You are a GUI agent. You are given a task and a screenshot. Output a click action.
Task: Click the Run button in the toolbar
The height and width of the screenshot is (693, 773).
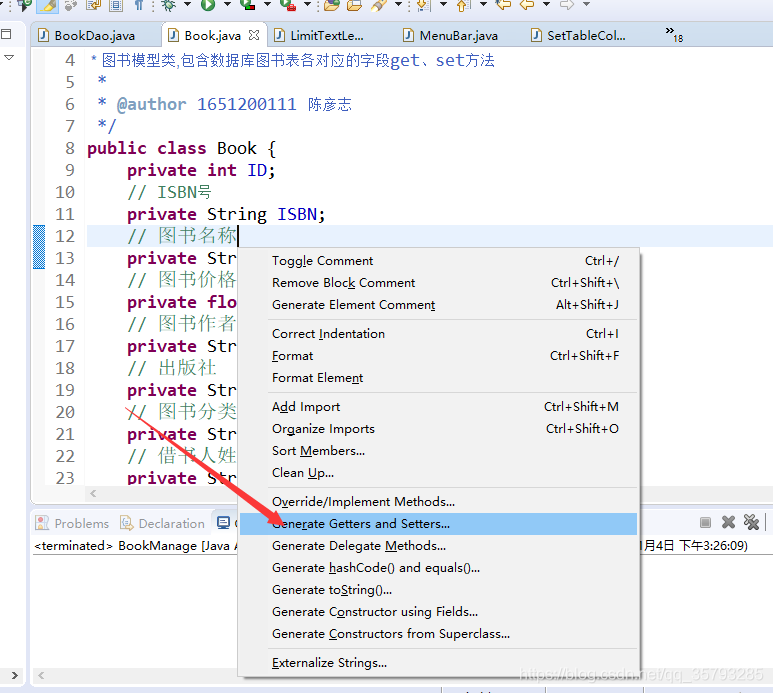coord(207,5)
